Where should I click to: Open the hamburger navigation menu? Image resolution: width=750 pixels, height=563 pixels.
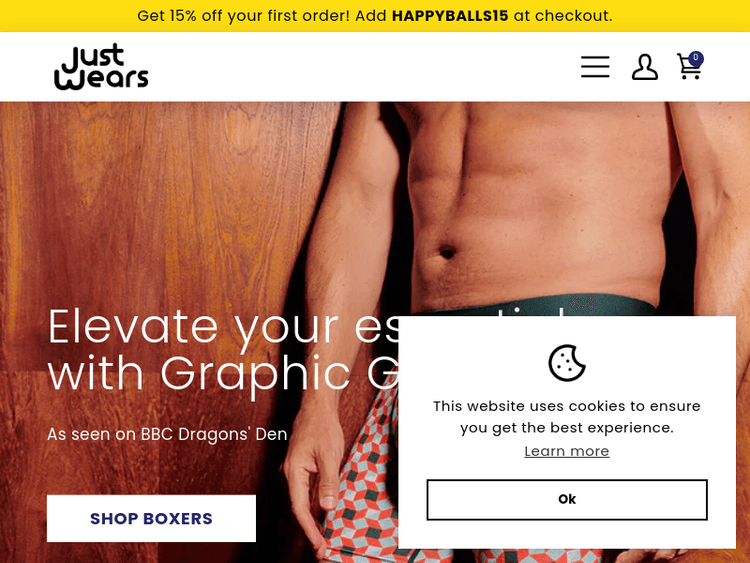[595, 66]
